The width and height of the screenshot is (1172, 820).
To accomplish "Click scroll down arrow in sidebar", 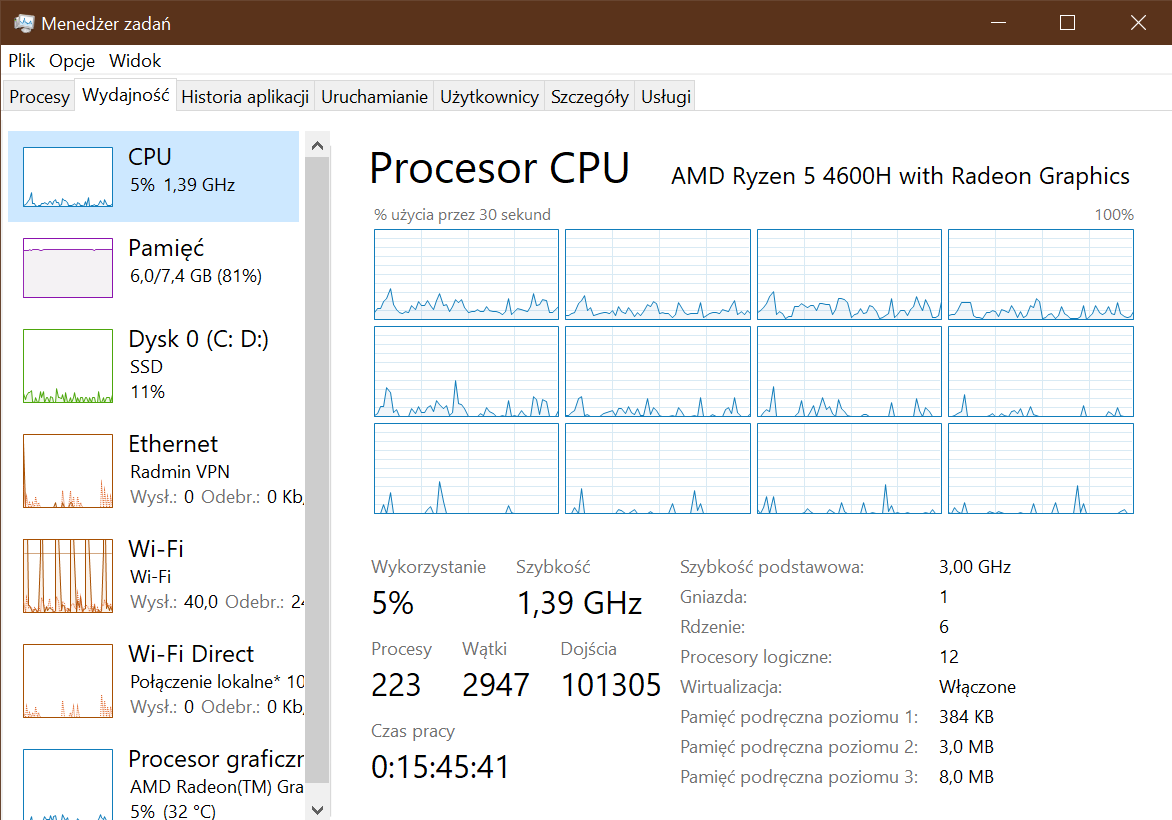I will point(317,810).
